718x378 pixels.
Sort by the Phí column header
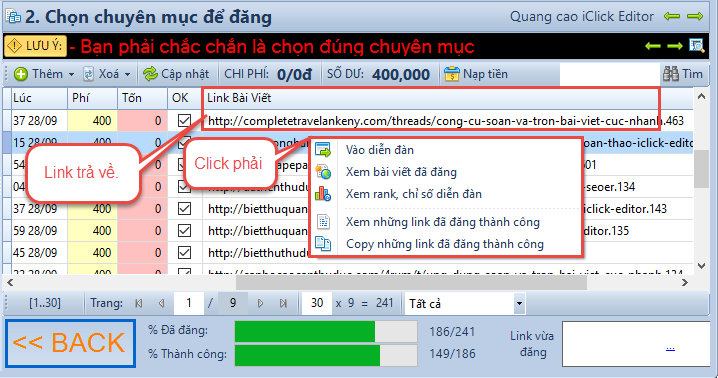92,98
